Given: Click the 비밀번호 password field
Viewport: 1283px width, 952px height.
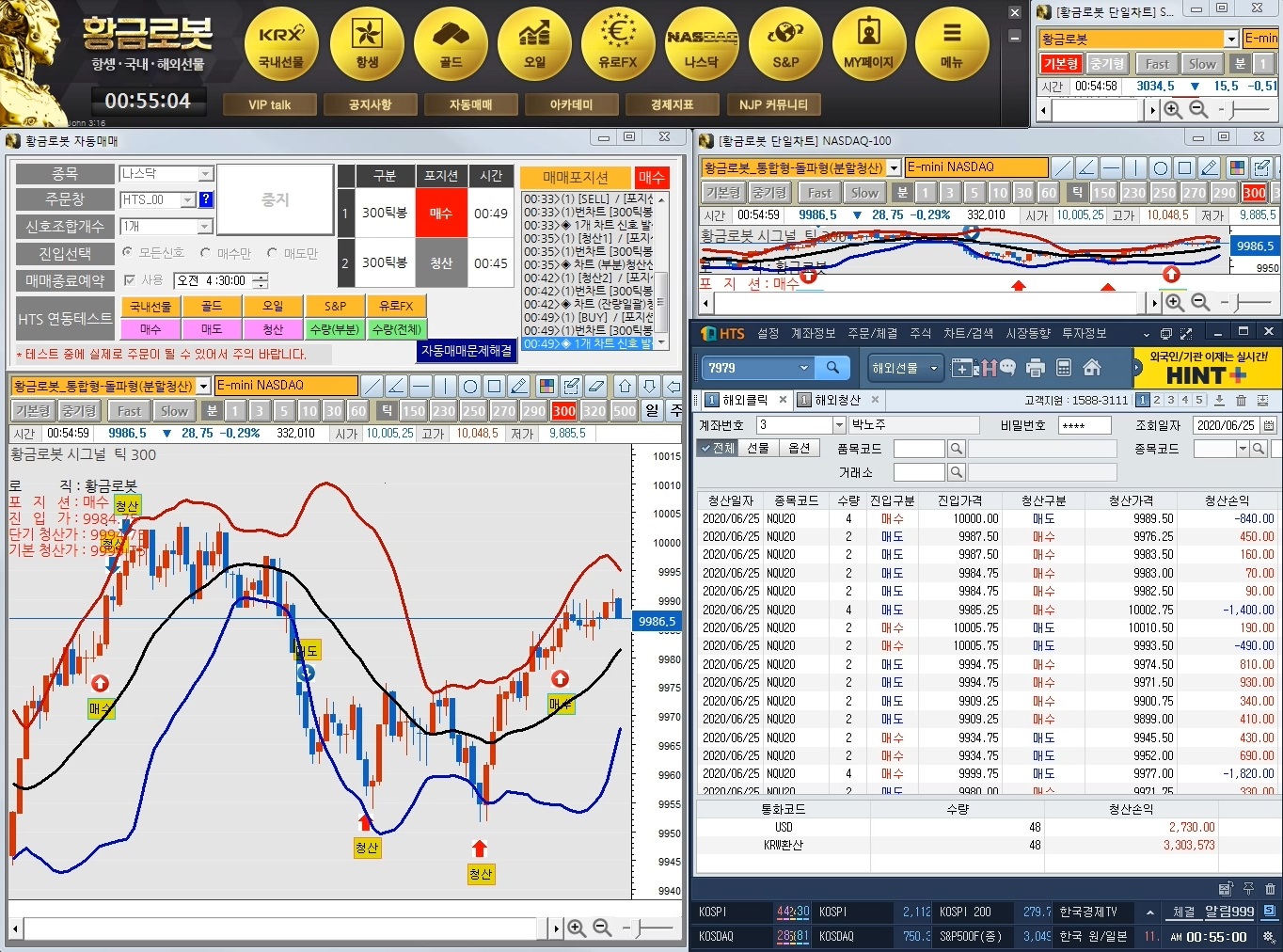Looking at the screenshot, I should click(x=1085, y=425).
